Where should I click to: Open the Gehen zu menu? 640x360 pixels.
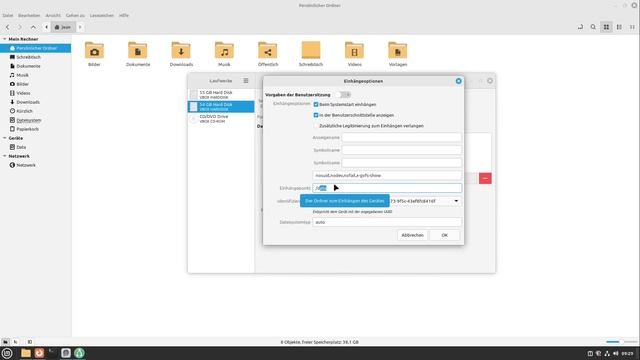point(75,15)
